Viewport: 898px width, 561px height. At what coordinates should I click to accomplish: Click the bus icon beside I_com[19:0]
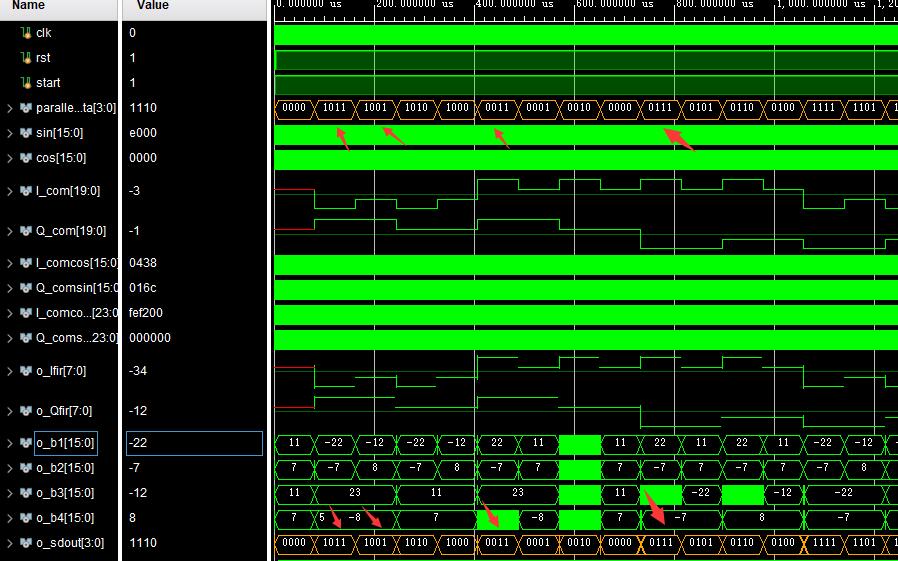pyautogui.click(x=26, y=191)
